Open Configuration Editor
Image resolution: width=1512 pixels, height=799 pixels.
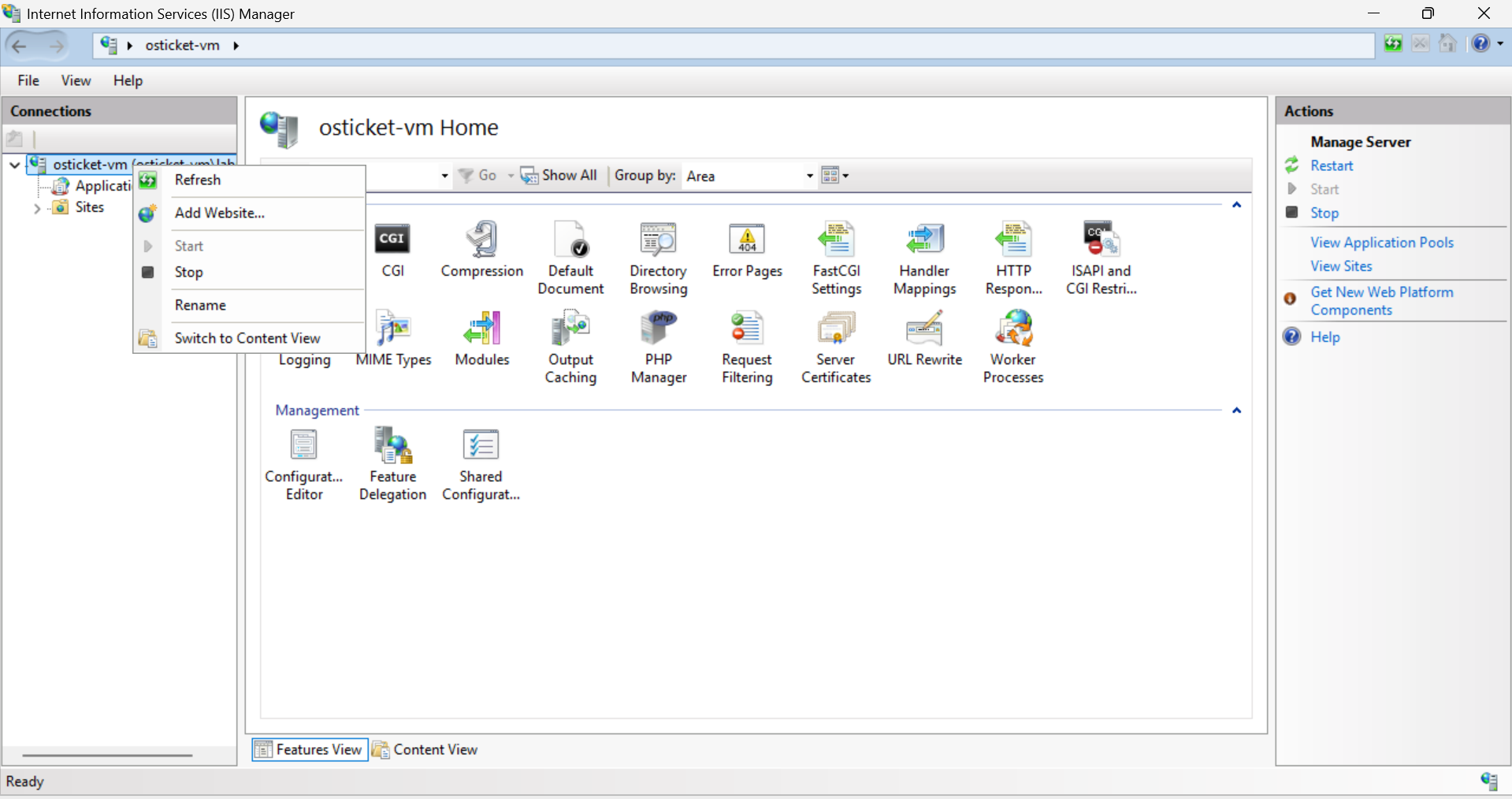pyautogui.click(x=304, y=465)
